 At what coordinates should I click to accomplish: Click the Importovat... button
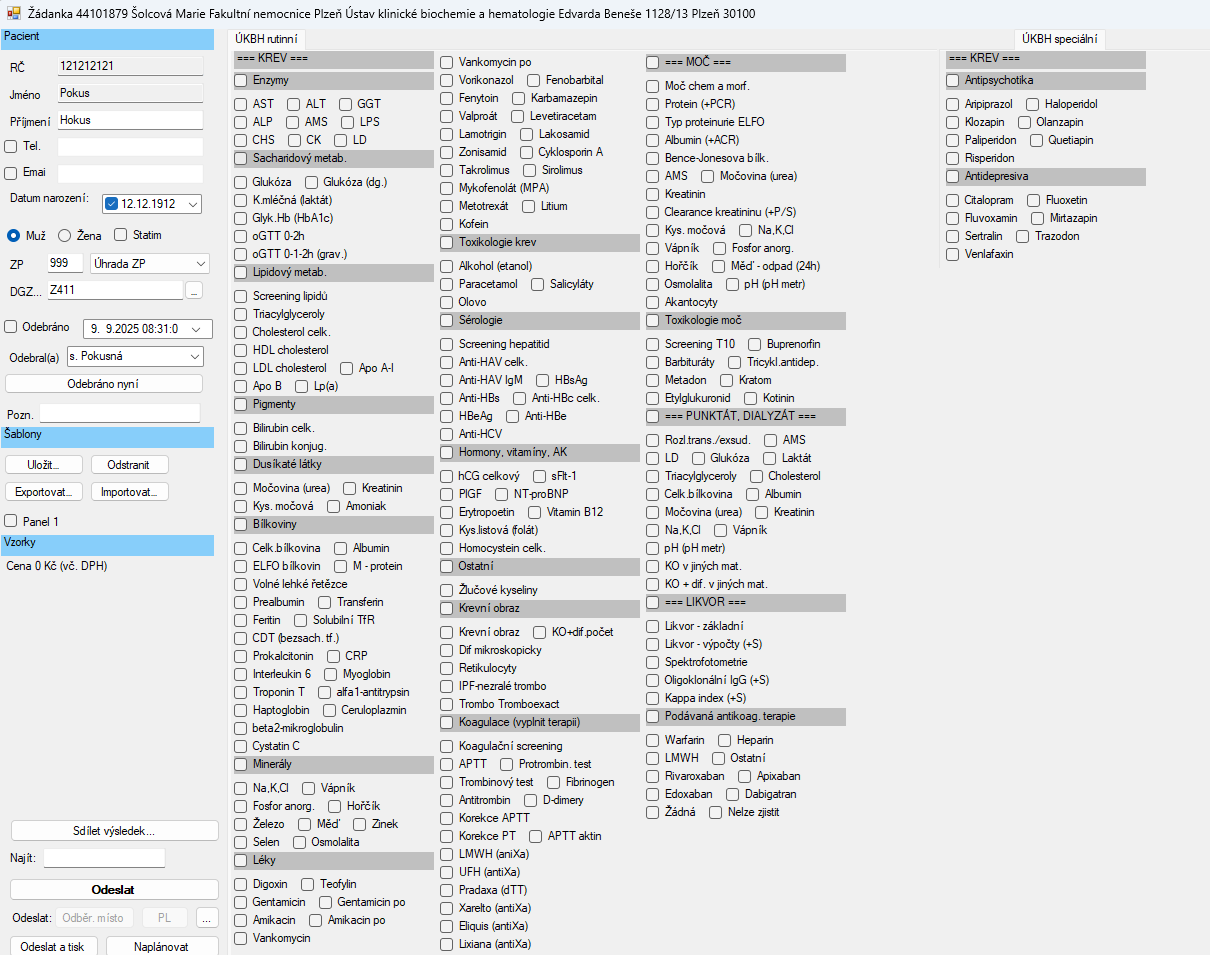pos(130,492)
